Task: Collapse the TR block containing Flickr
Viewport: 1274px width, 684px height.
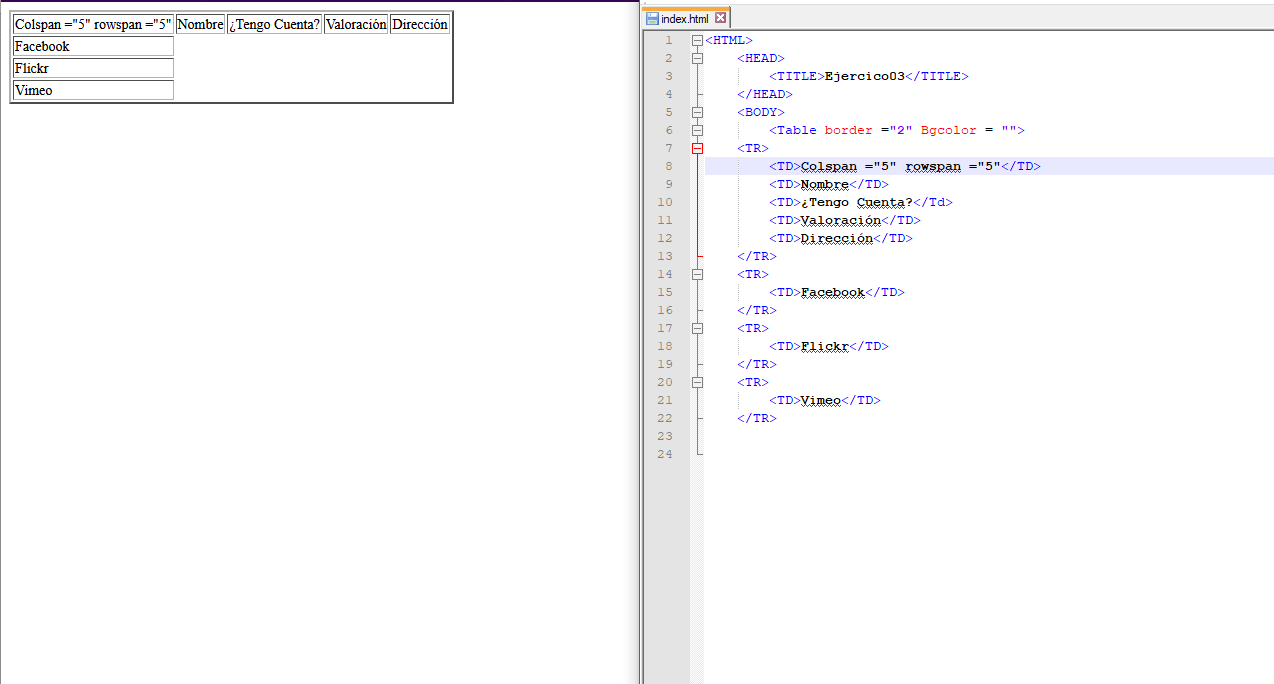Action: [697, 328]
